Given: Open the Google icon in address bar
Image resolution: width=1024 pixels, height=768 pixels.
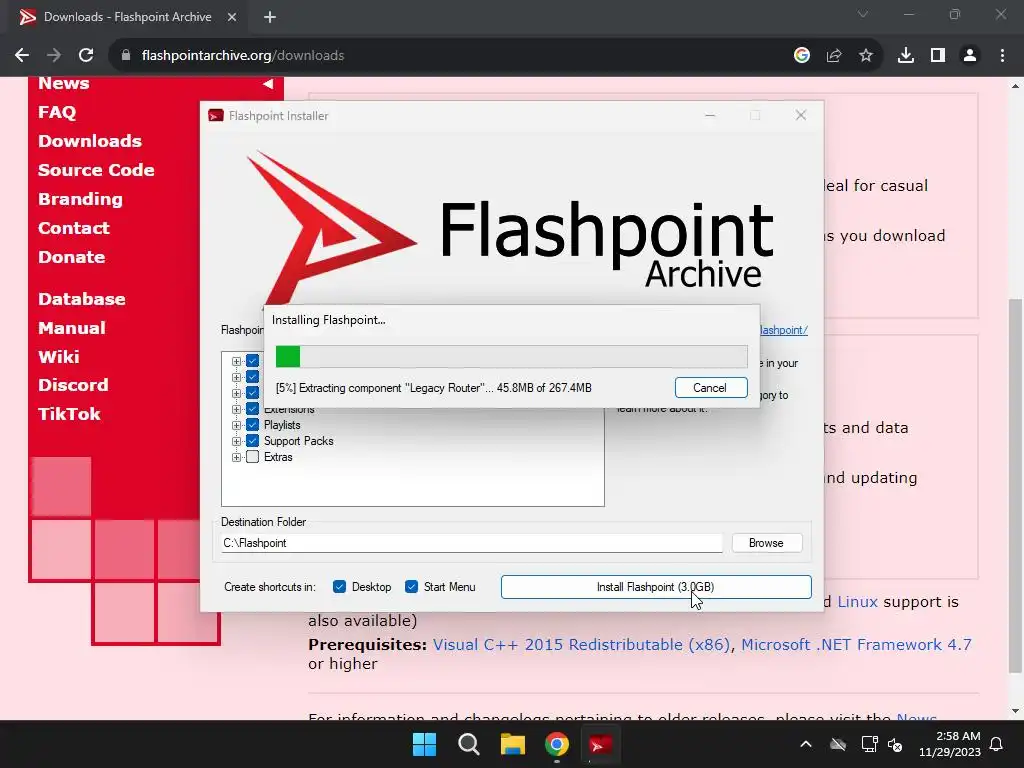Looking at the screenshot, I should [x=802, y=56].
